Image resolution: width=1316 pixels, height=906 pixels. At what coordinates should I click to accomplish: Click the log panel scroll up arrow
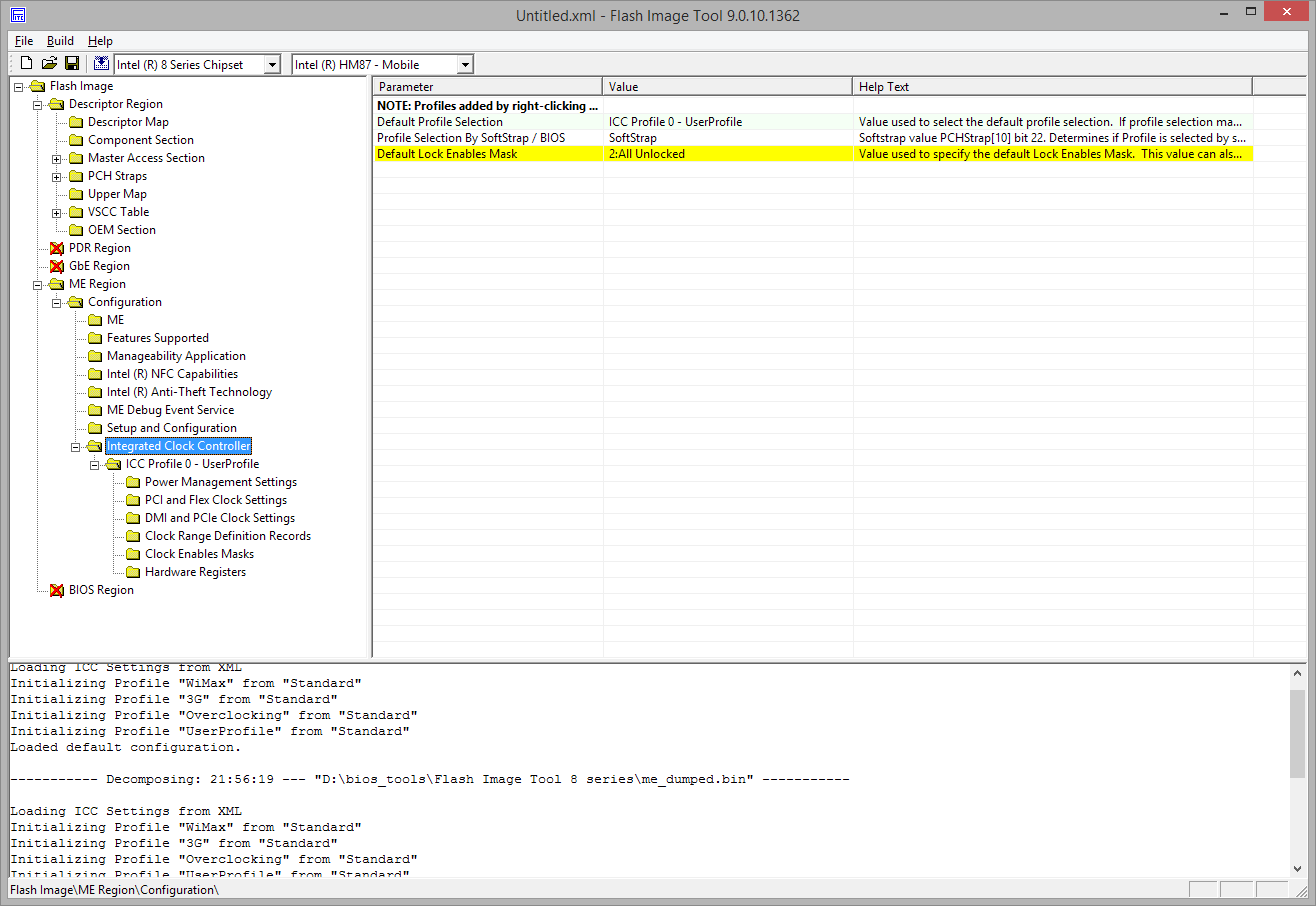pyautogui.click(x=1297, y=673)
